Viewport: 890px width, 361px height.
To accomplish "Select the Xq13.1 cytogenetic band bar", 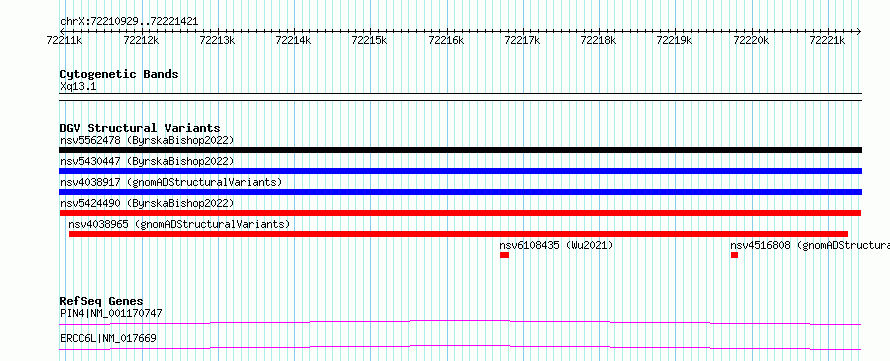I will pos(460,97).
